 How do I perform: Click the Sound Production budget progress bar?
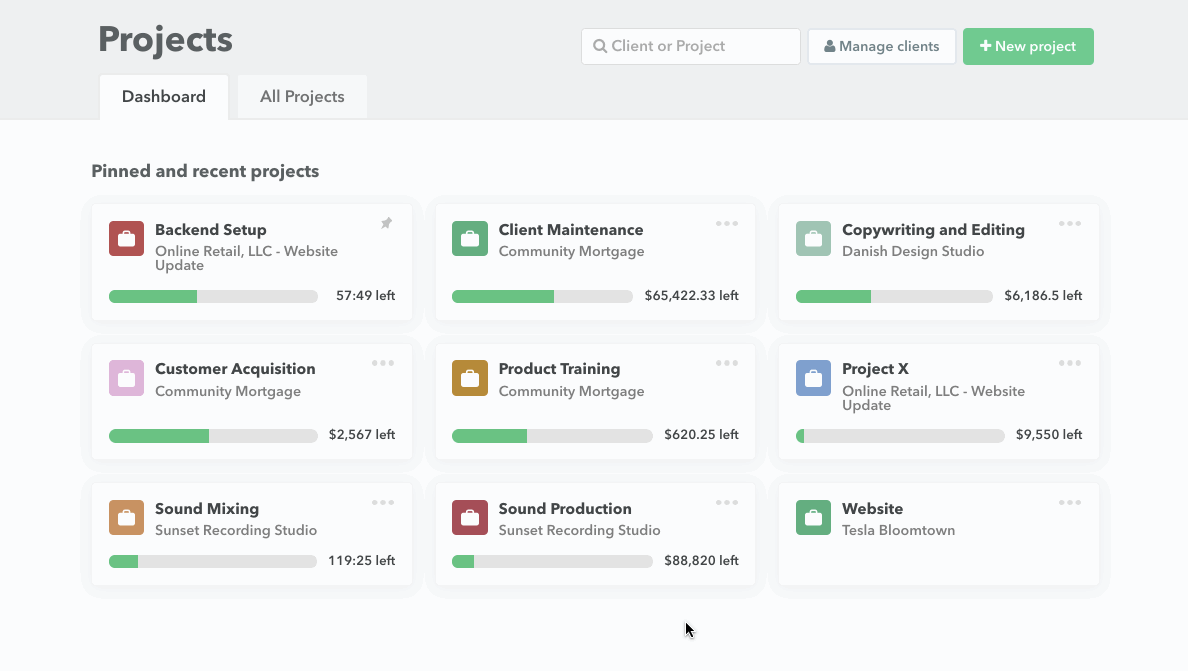(552, 561)
